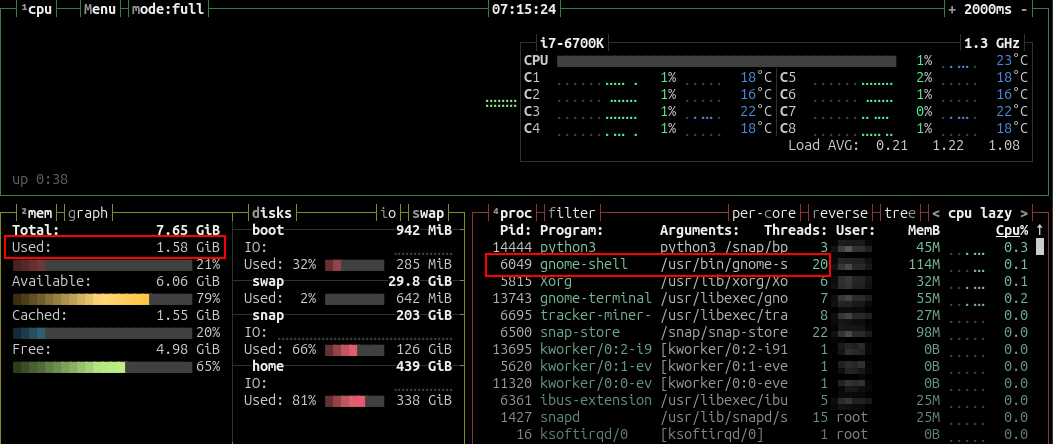Image resolution: width=1053 pixels, height=444 pixels.
Task: Toggle the disks panel
Action: click(273, 213)
